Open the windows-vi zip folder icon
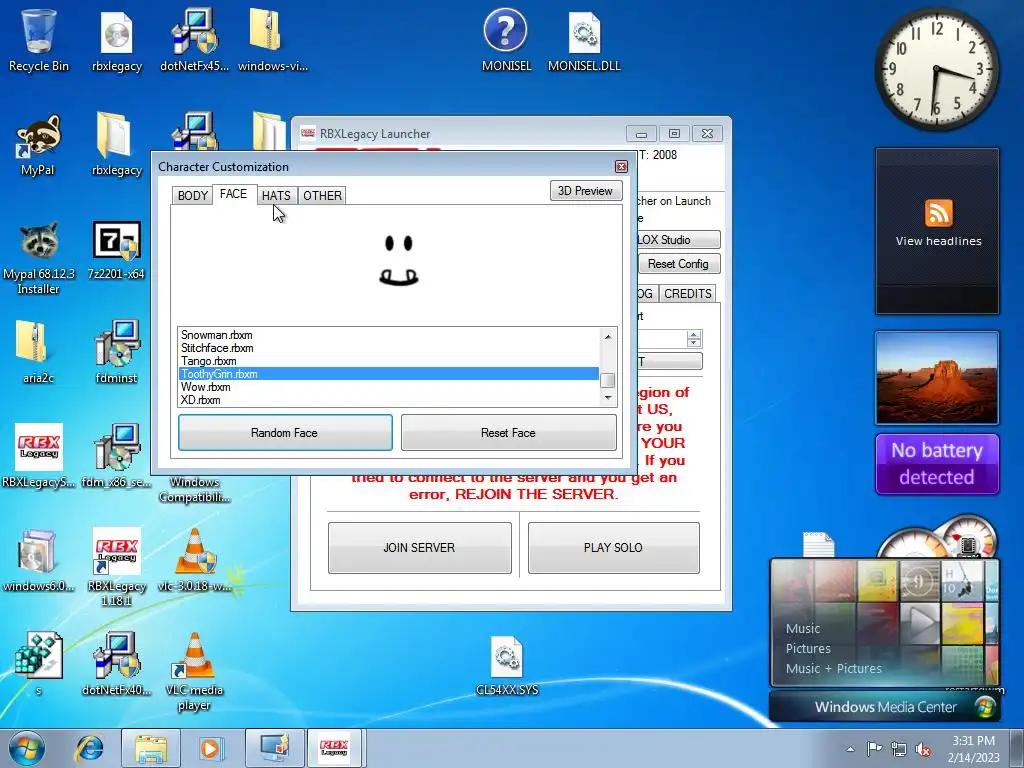Image resolution: width=1024 pixels, height=768 pixels. tap(272, 40)
